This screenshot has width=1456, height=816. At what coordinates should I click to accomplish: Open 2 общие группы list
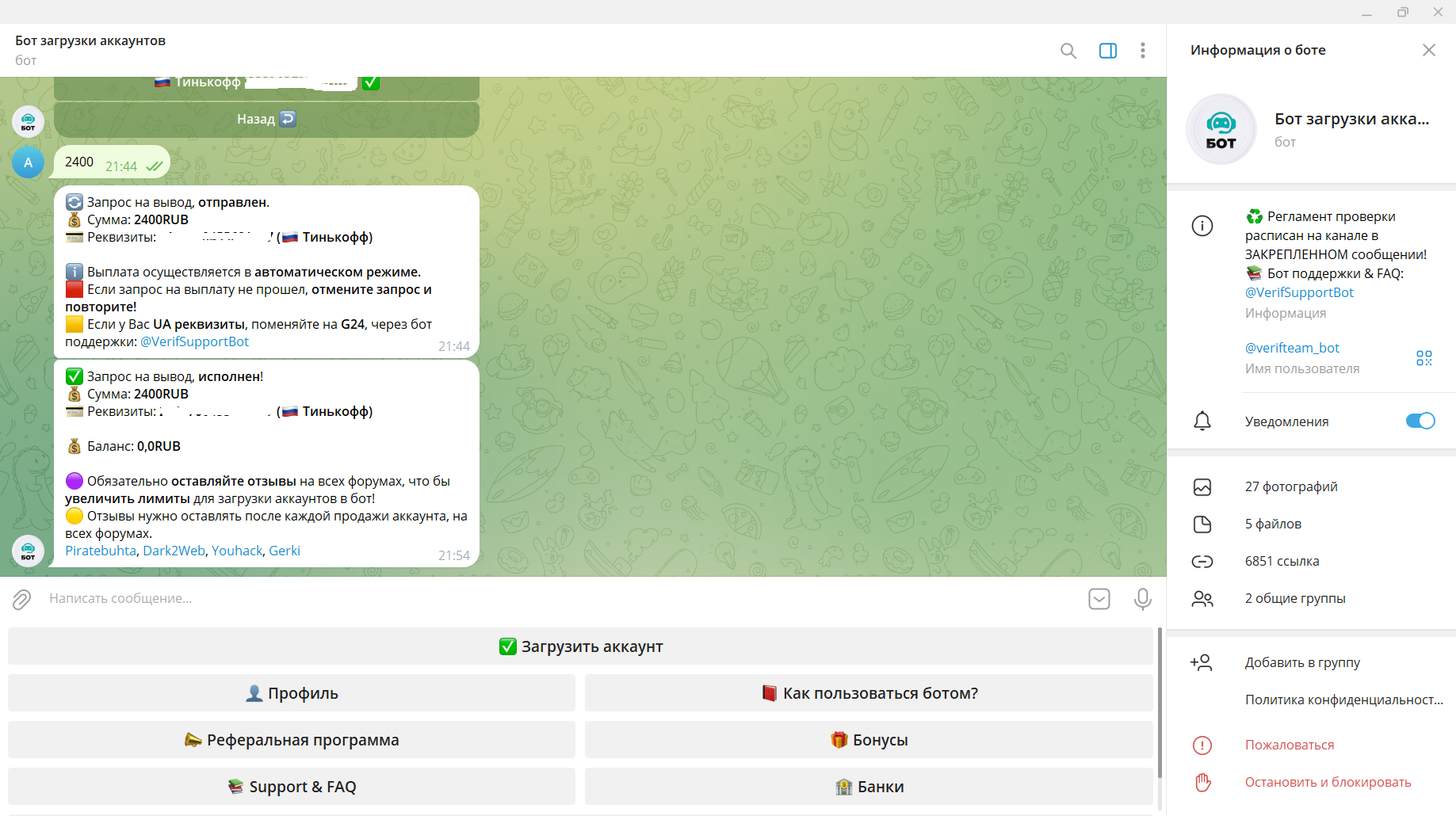(1294, 598)
